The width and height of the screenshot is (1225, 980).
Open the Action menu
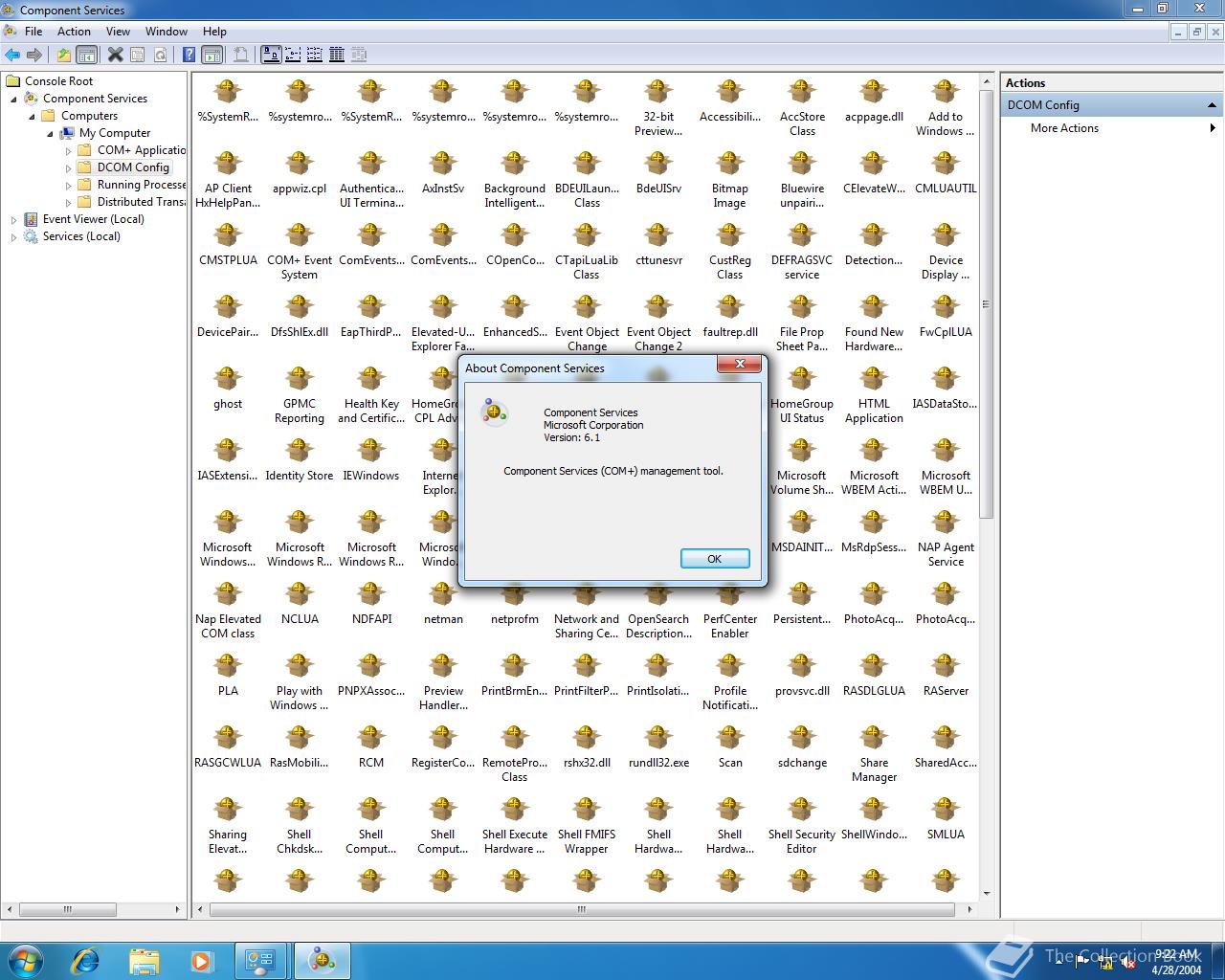click(74, 32)
